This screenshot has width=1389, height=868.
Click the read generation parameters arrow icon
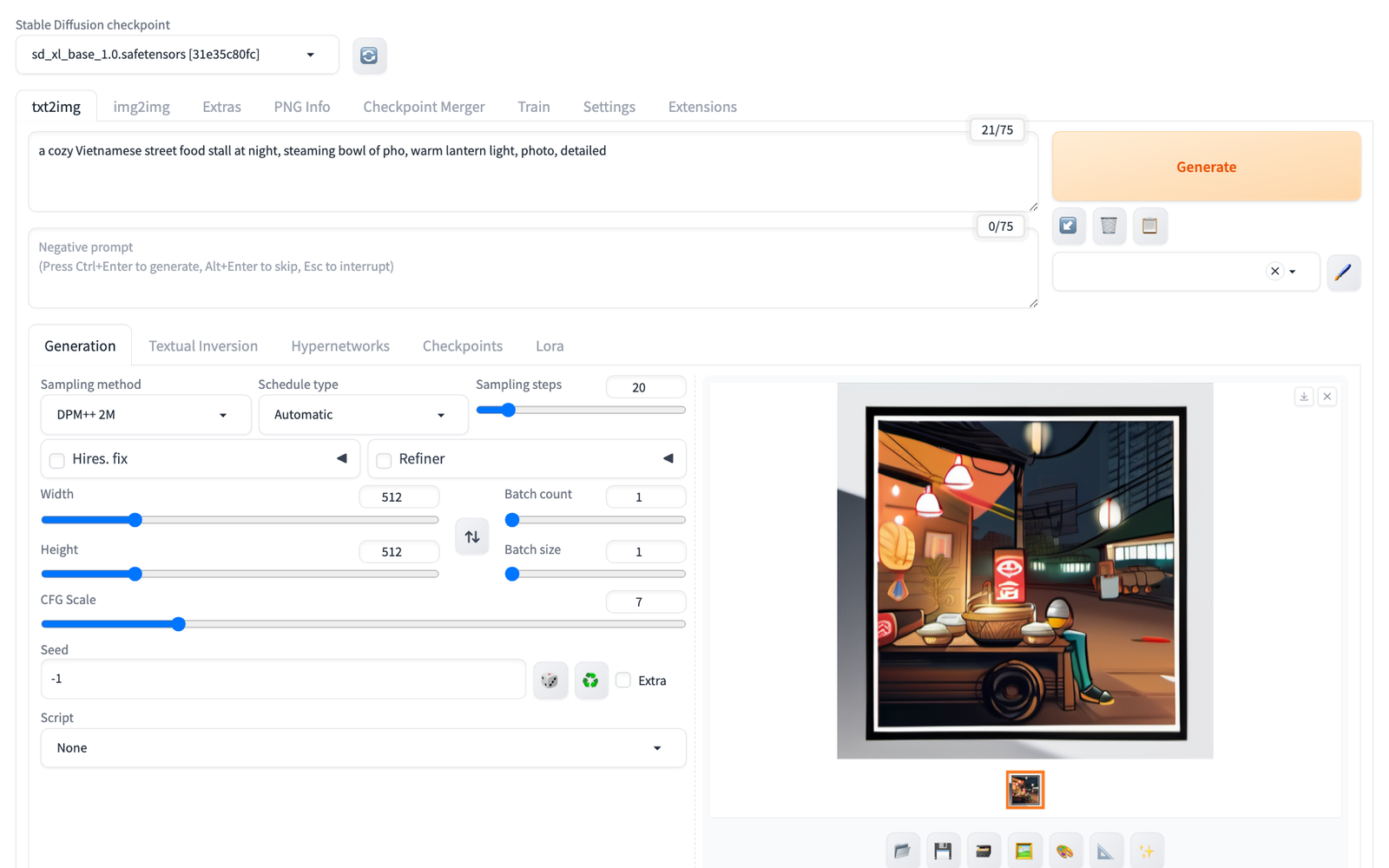pyautogui.click(x=1069, y=226)
